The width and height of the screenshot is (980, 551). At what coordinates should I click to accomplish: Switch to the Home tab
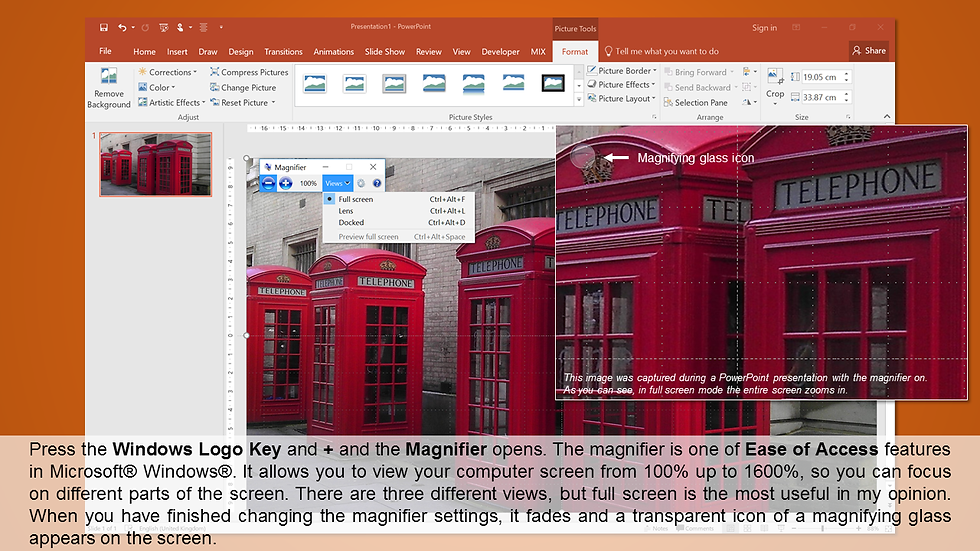pyautogui.click(x=144, y=52)
